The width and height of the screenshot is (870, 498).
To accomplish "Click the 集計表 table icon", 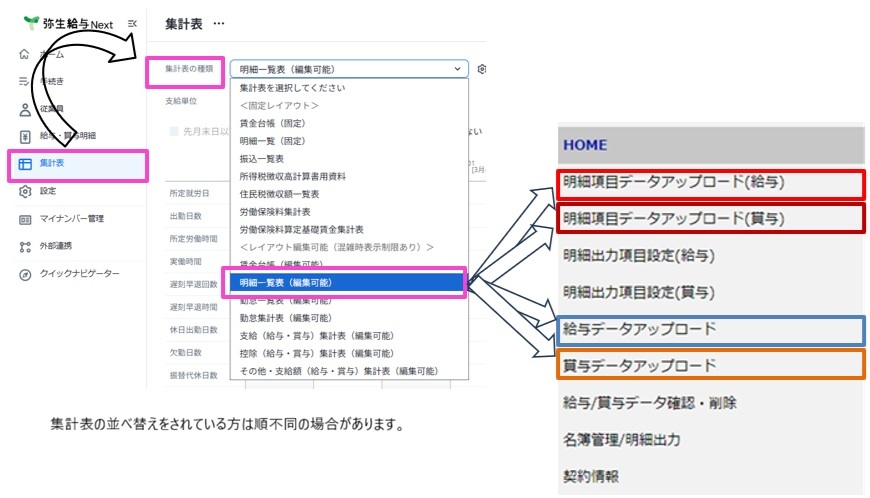I will 25,164.
